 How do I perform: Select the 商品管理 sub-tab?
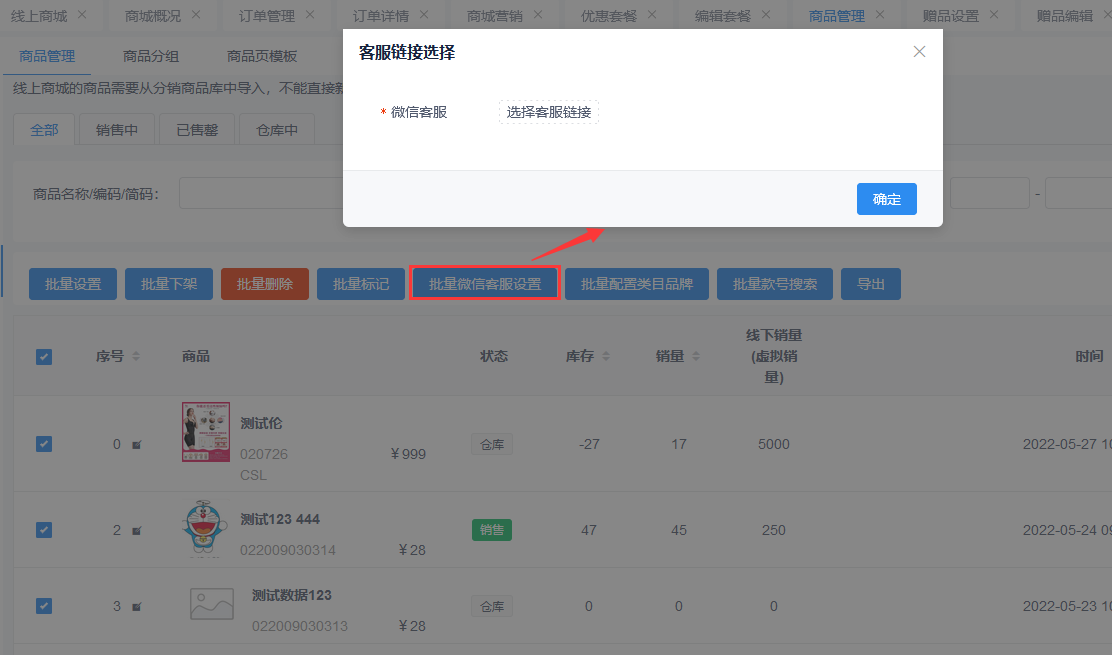click(x=47, y=56)
